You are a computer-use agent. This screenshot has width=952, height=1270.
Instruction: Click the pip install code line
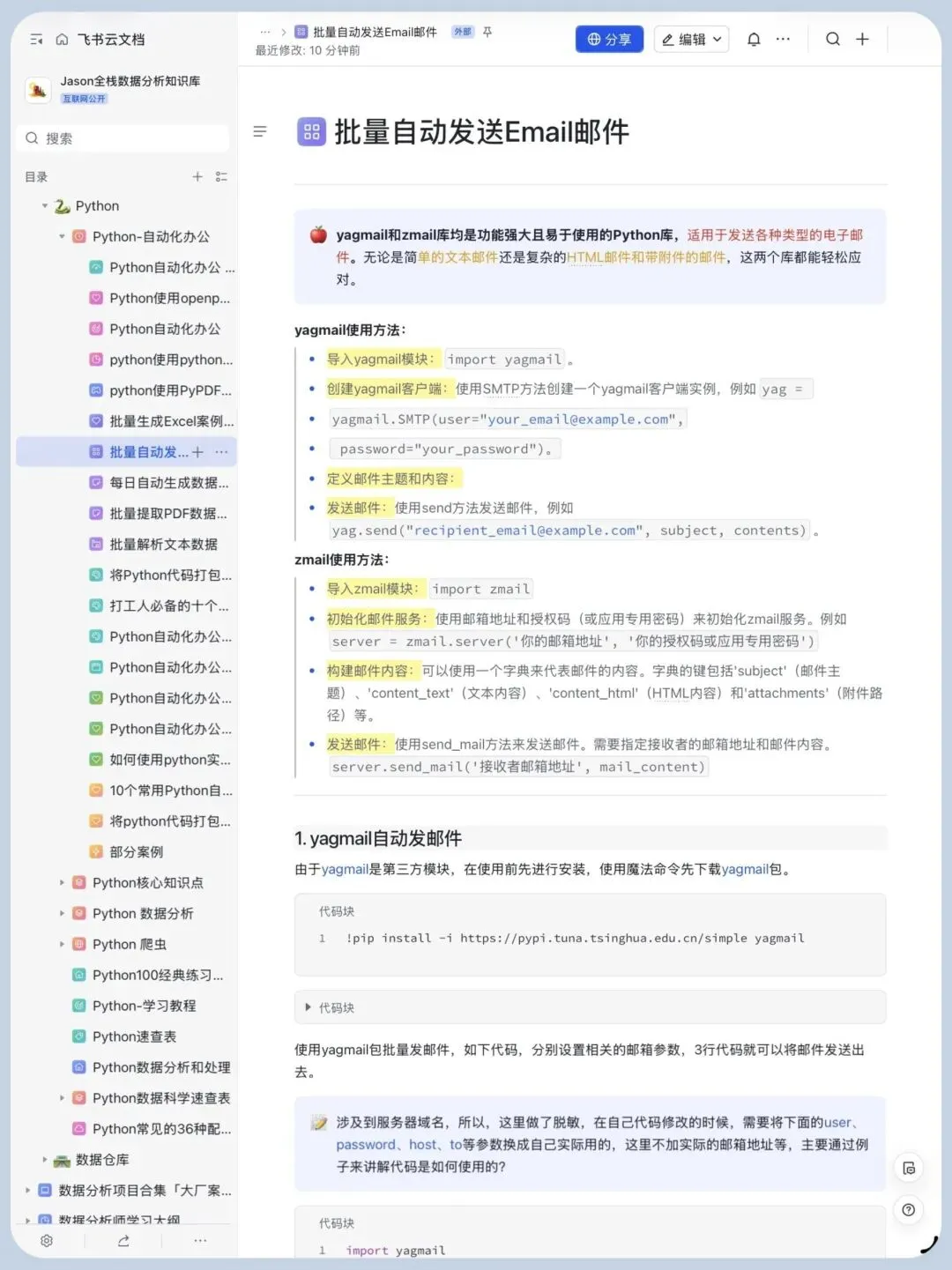pyautogui.click(x=575, y=939)
